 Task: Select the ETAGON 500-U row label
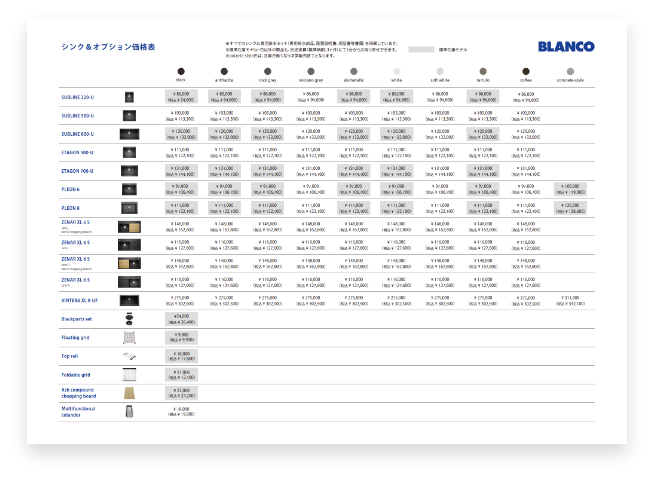(x=77, y=153)
